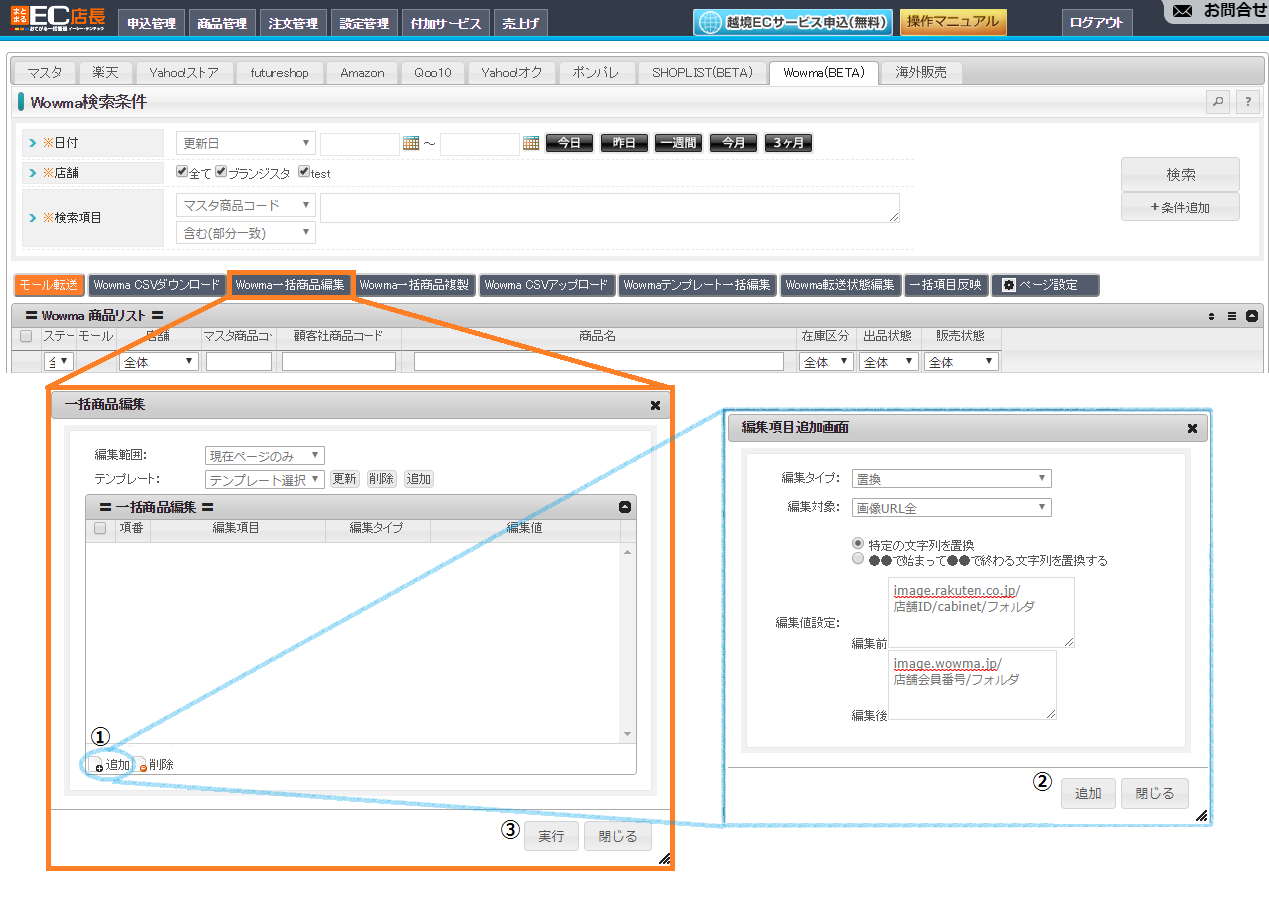Open the 設定管理 menu
The image size is (1269, 915).
(364, 23)
